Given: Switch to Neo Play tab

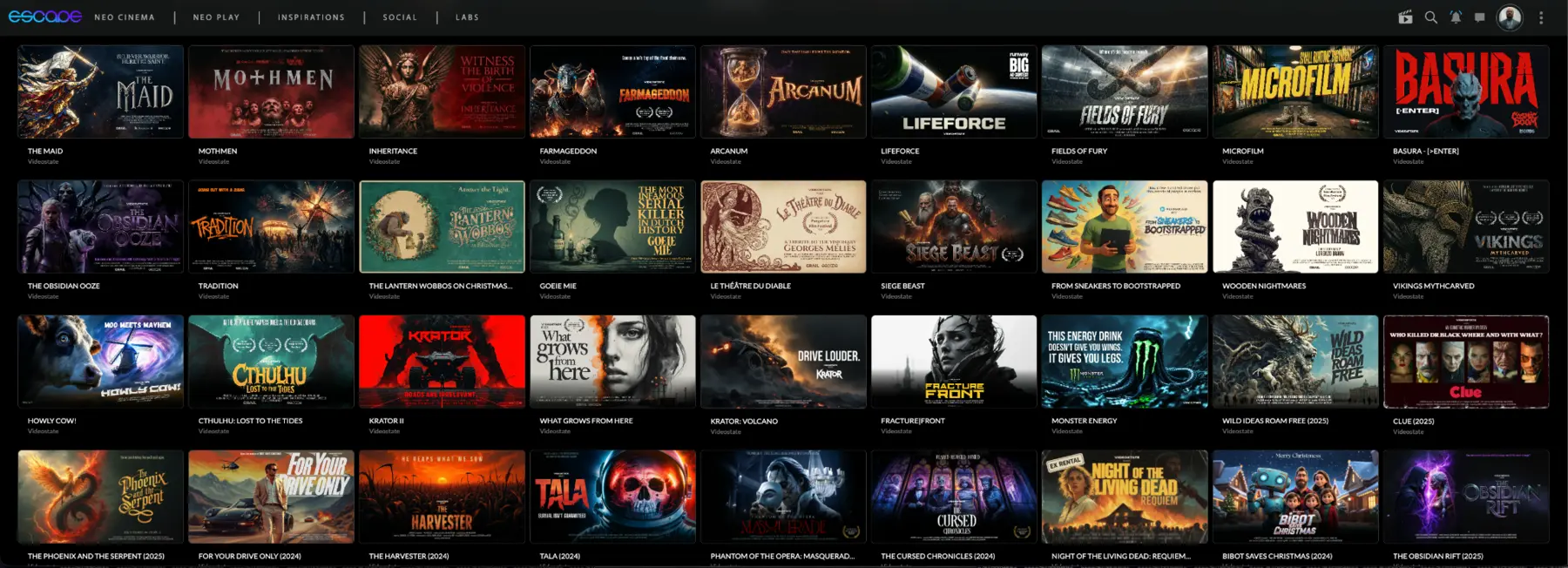Looking at the screenshot, I should click(216, 17).
